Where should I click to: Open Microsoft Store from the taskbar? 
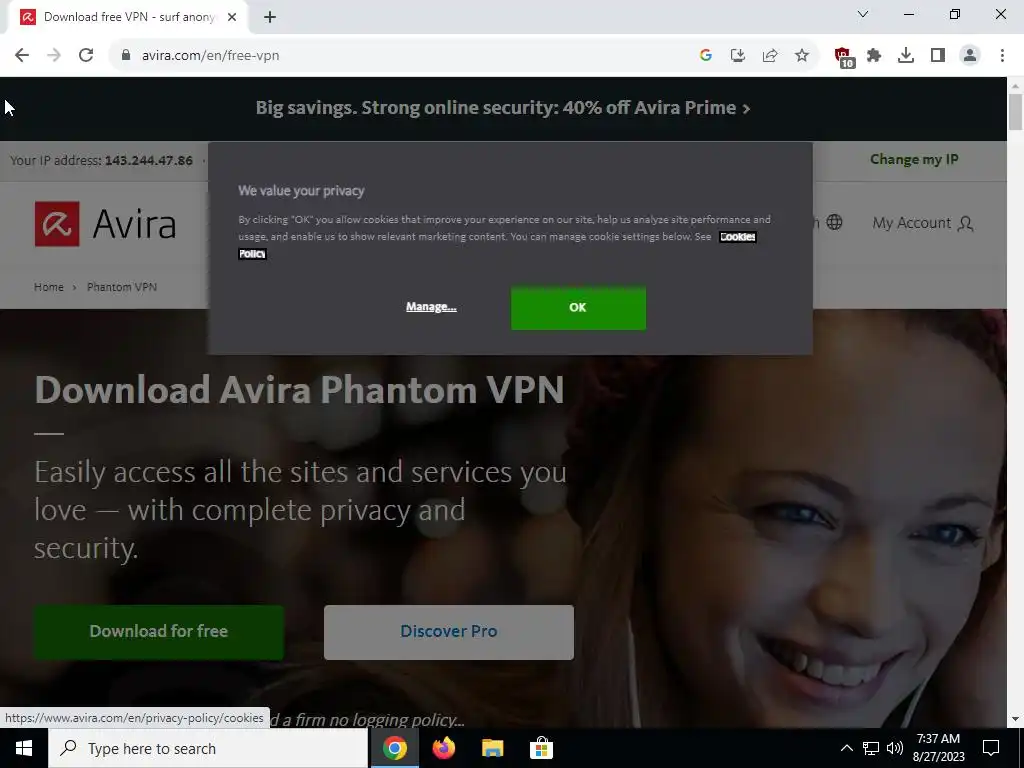click(x=541, y=748)
